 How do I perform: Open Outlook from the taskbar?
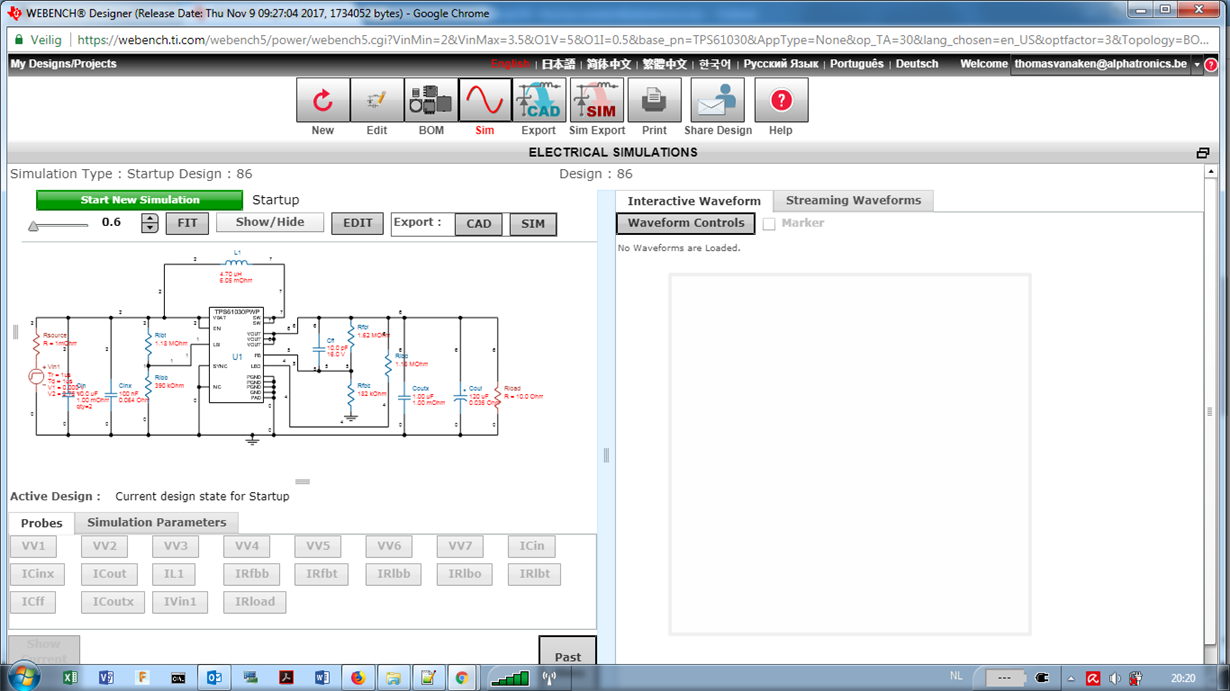[214, 678]
